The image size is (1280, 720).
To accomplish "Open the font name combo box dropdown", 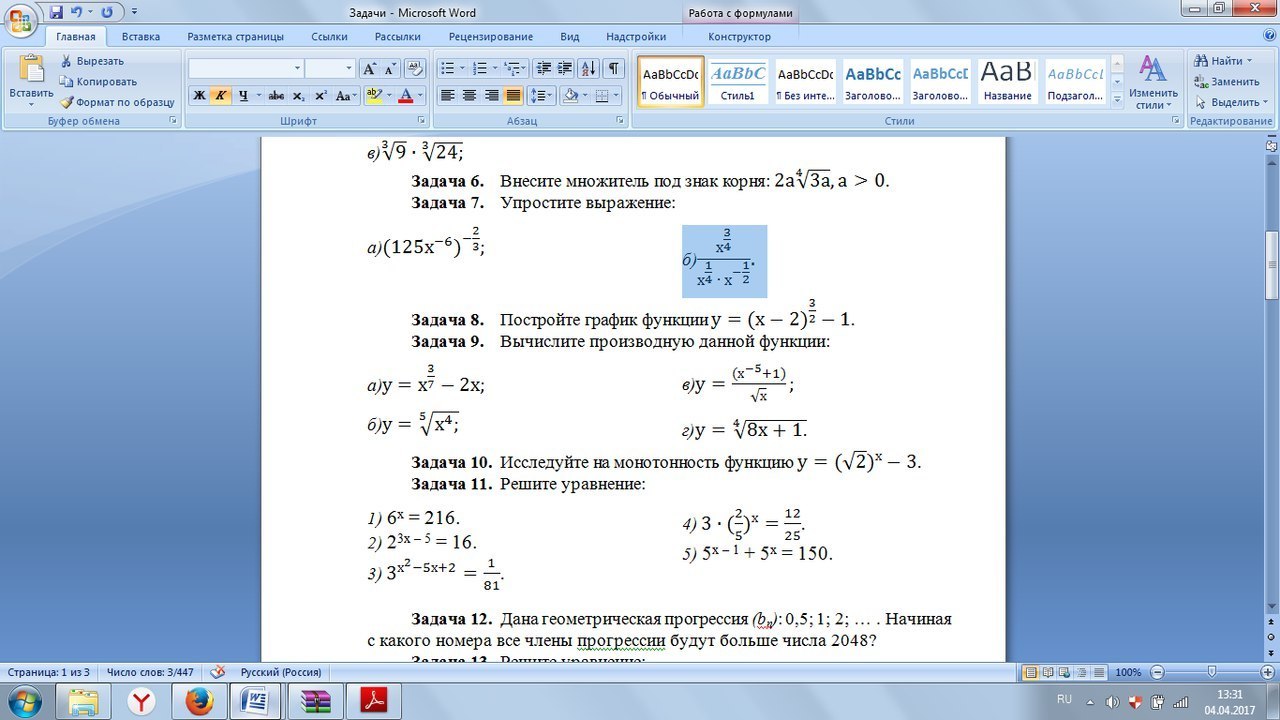I will [297, 68].
